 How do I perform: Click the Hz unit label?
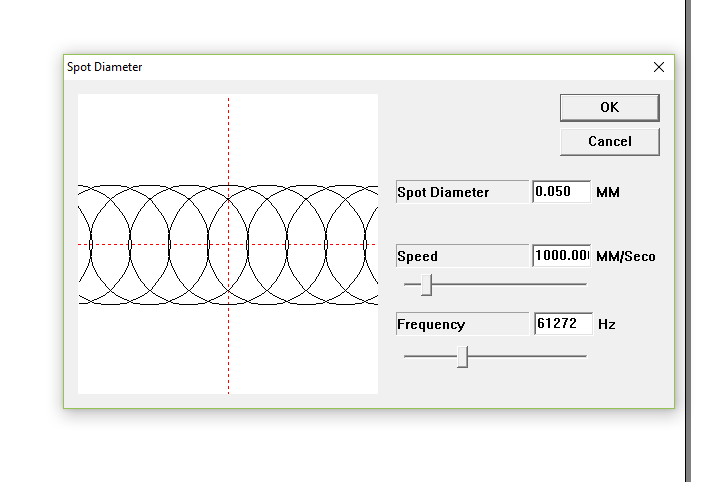tap(606, 325)
